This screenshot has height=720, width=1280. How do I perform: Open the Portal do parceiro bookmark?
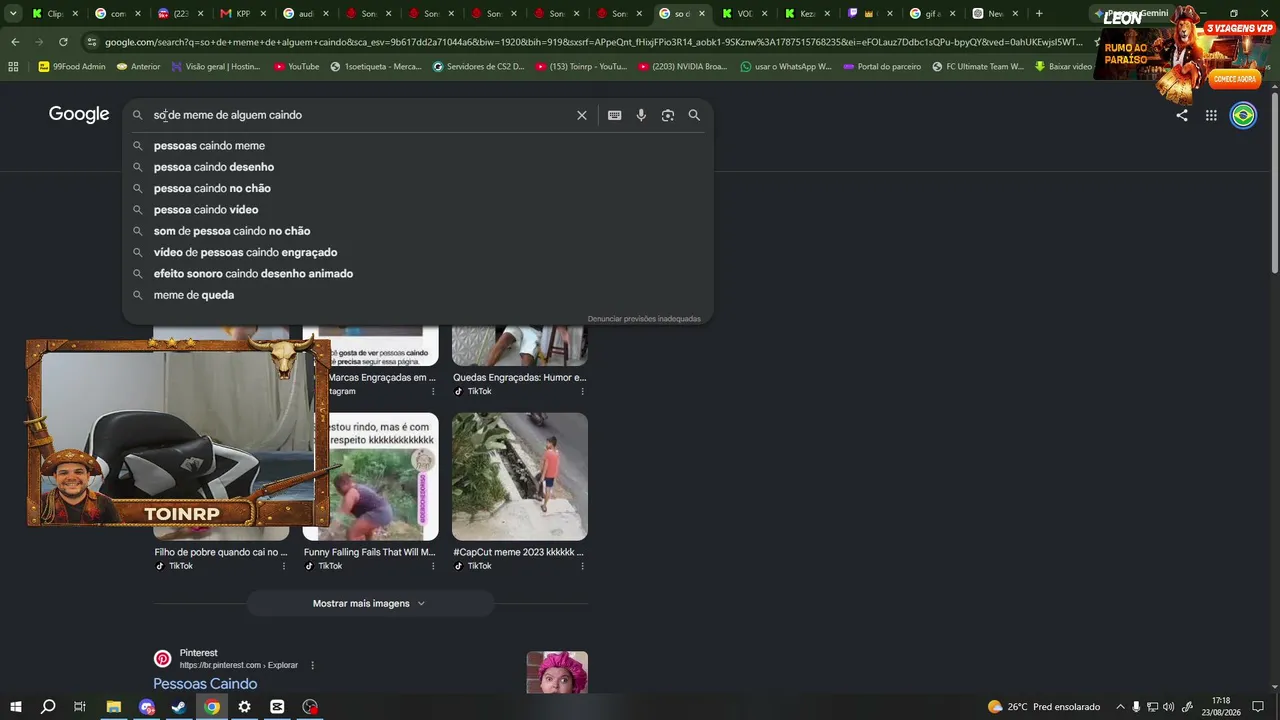tap(883, 67)
